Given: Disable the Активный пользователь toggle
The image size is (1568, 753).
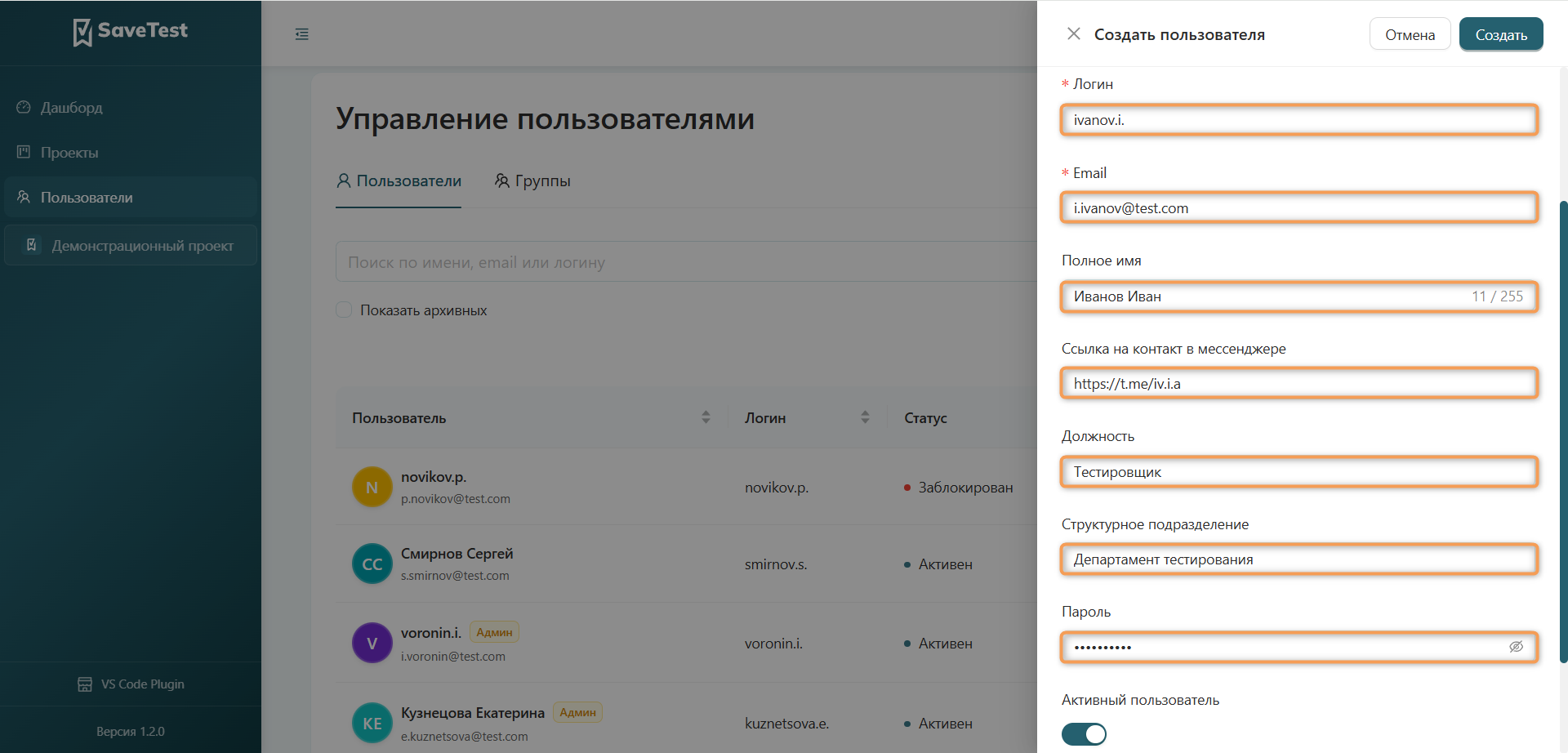Looking at the screenshot, I should point(1084,734).
